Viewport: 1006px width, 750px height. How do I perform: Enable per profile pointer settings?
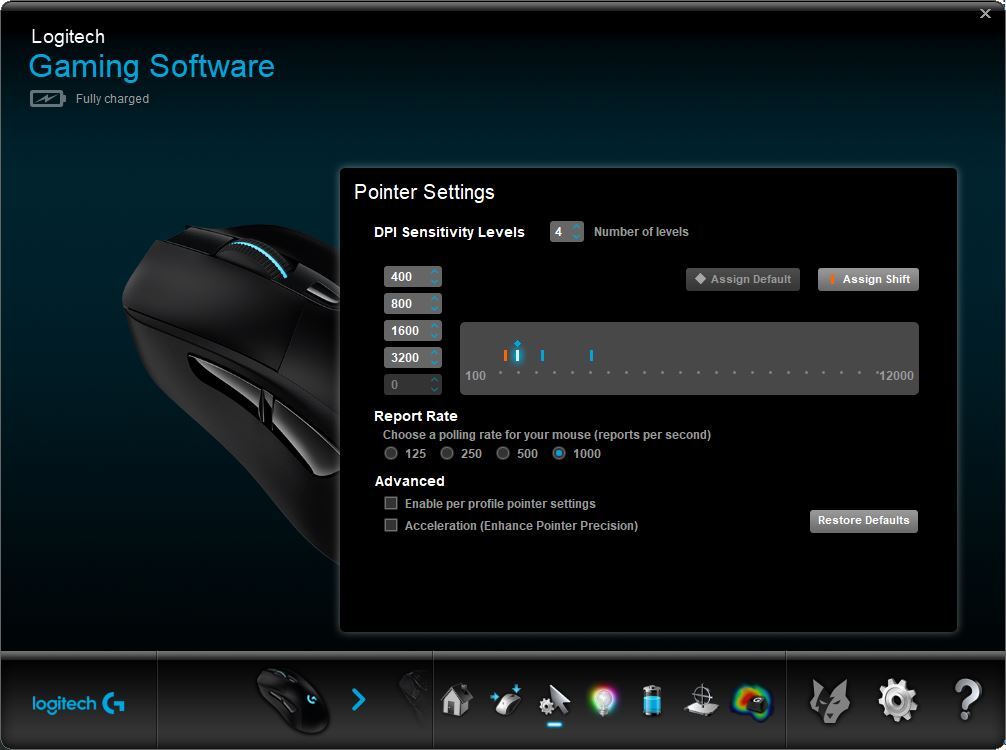pos(391,503)
